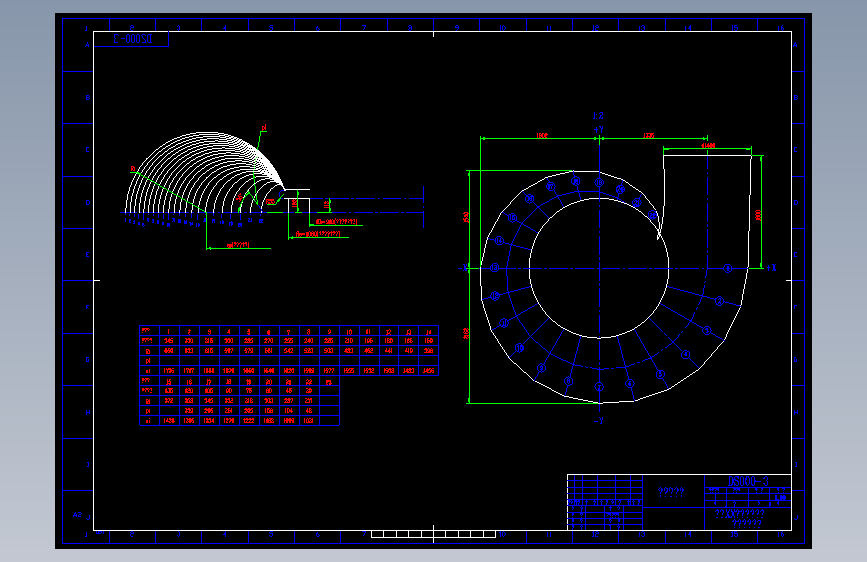Click circled station marker 7 on volute
The height and width of the screenshot is (562, 867).
[599, 387]
